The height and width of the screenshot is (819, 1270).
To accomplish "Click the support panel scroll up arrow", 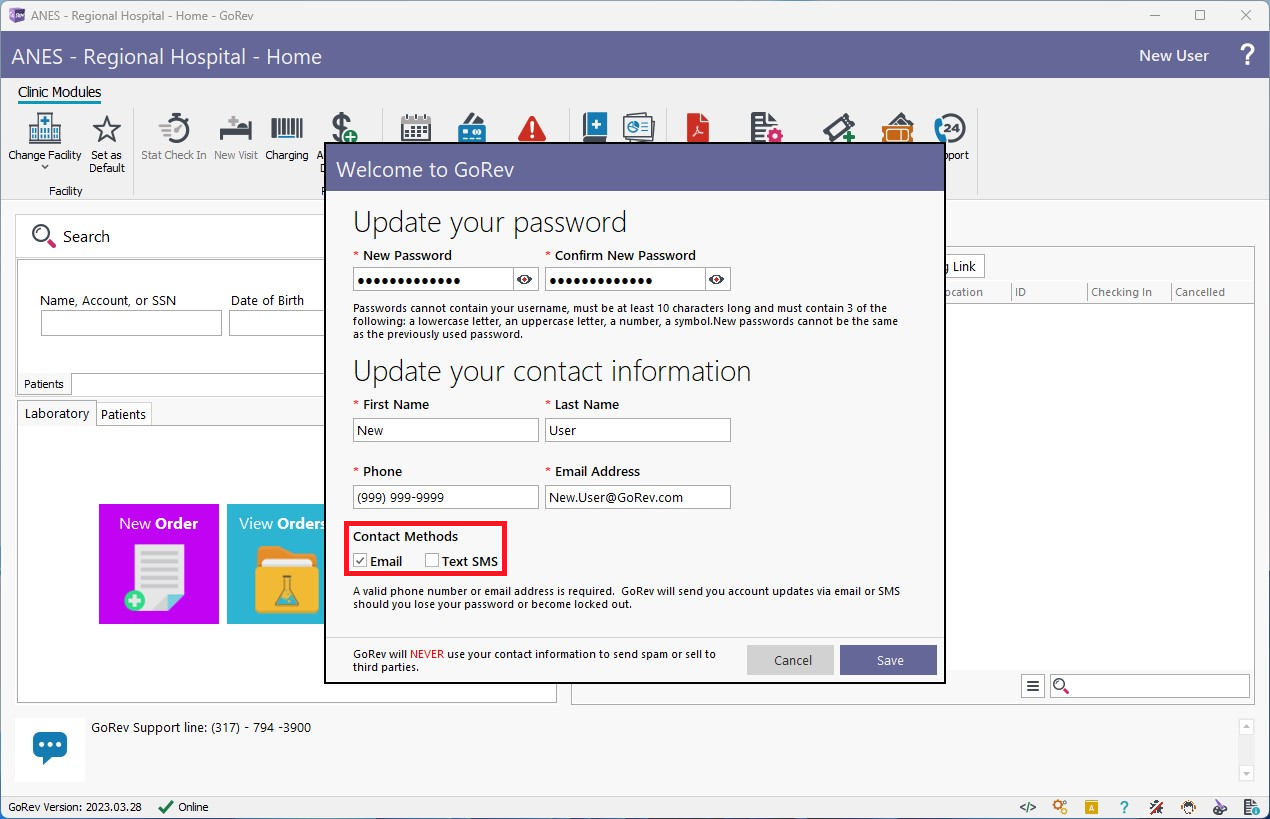I will coord(1245,727).
